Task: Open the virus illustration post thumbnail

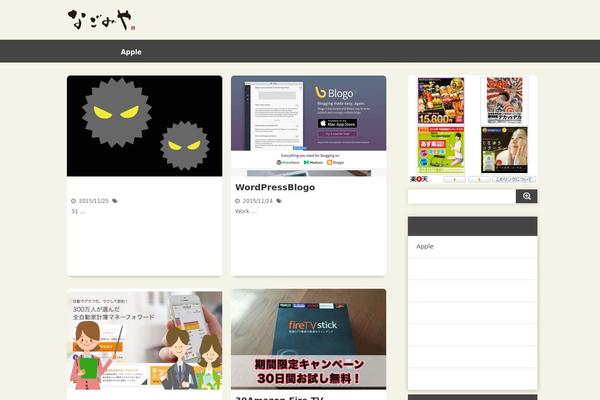Action: pos(144,126)
